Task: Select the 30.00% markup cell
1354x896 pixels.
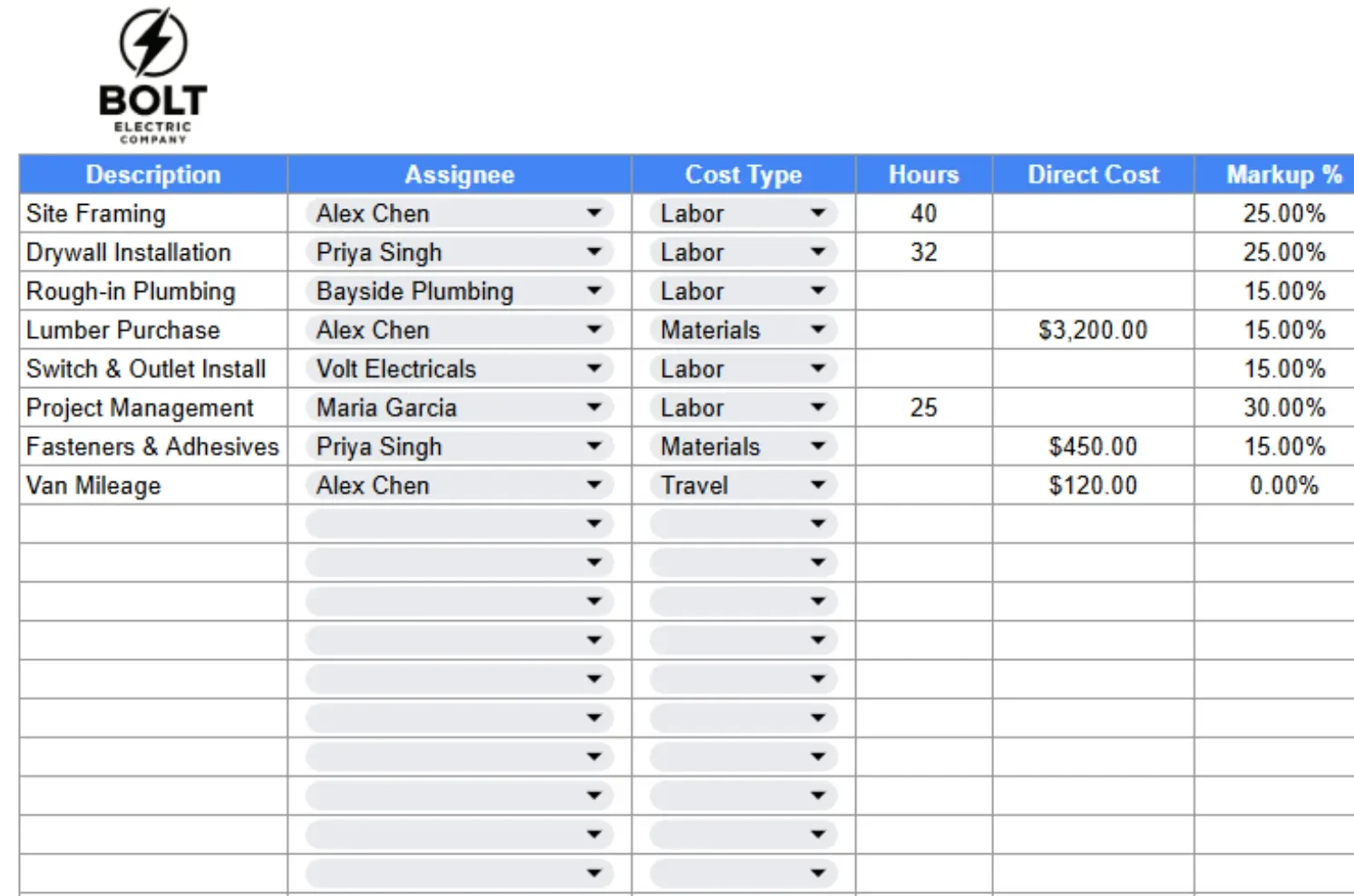Action: pos(1282,408)
